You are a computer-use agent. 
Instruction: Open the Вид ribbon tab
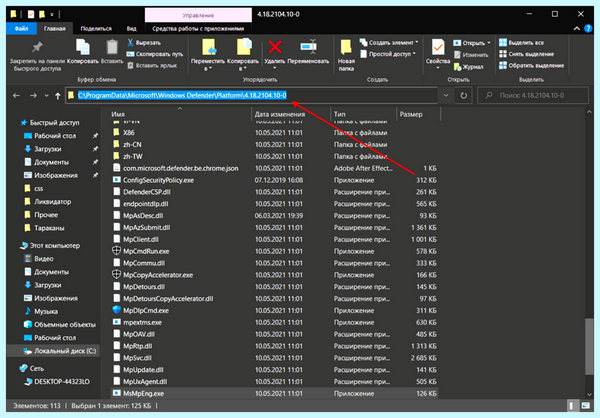tap(132, 28)
